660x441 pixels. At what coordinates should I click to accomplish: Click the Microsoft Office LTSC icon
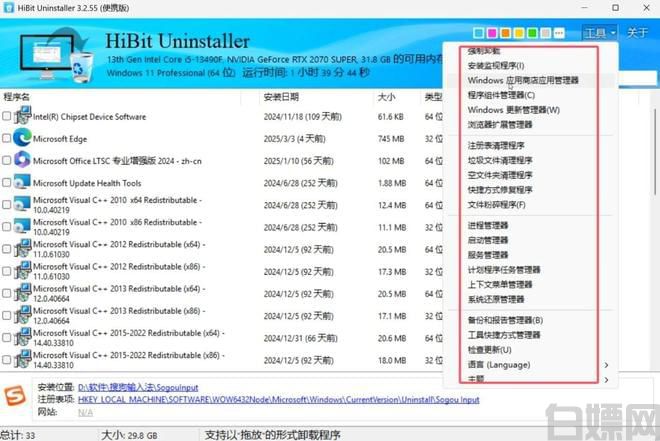22,160
